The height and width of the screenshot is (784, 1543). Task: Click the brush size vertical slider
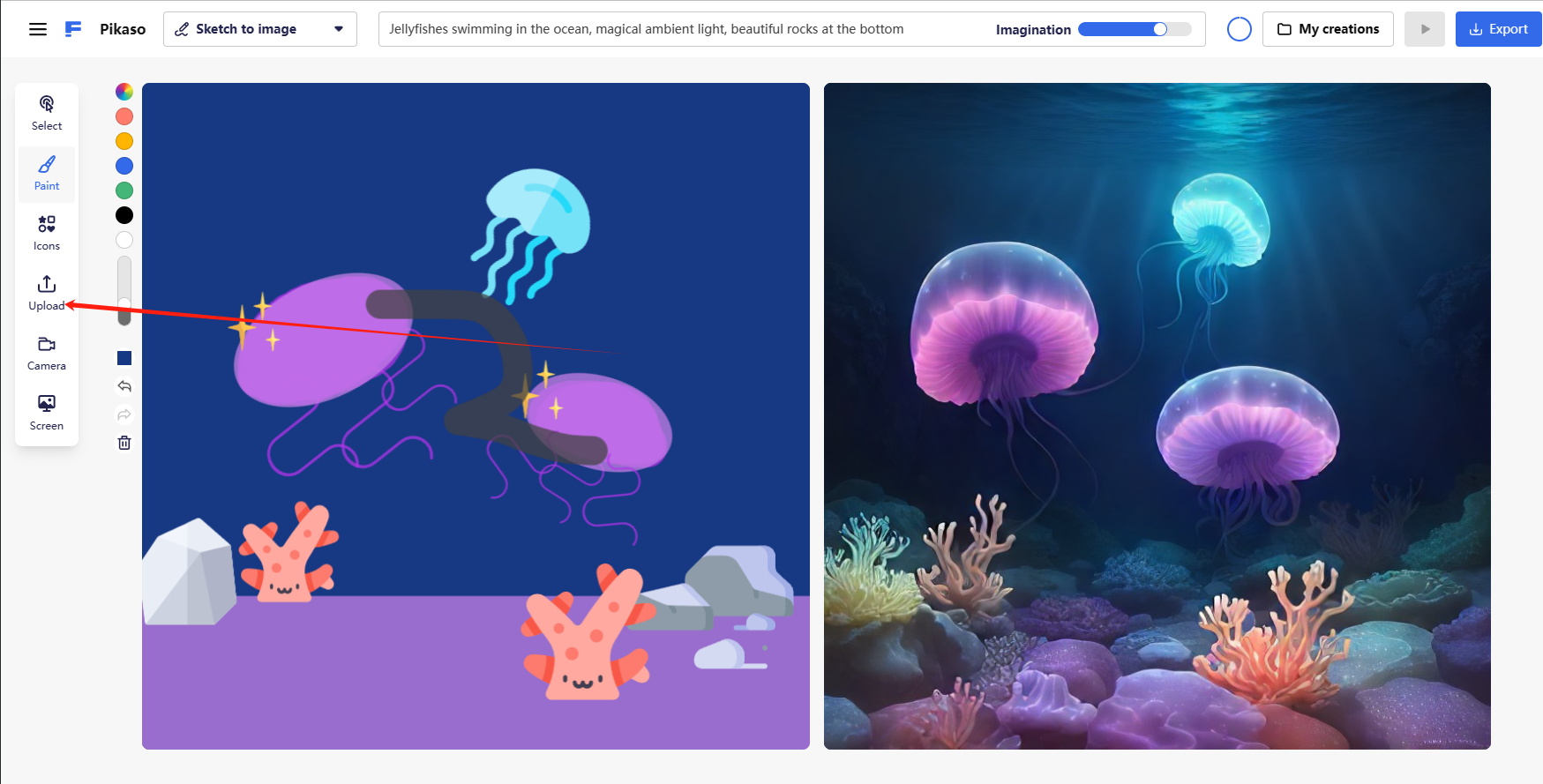pos(124,291)
